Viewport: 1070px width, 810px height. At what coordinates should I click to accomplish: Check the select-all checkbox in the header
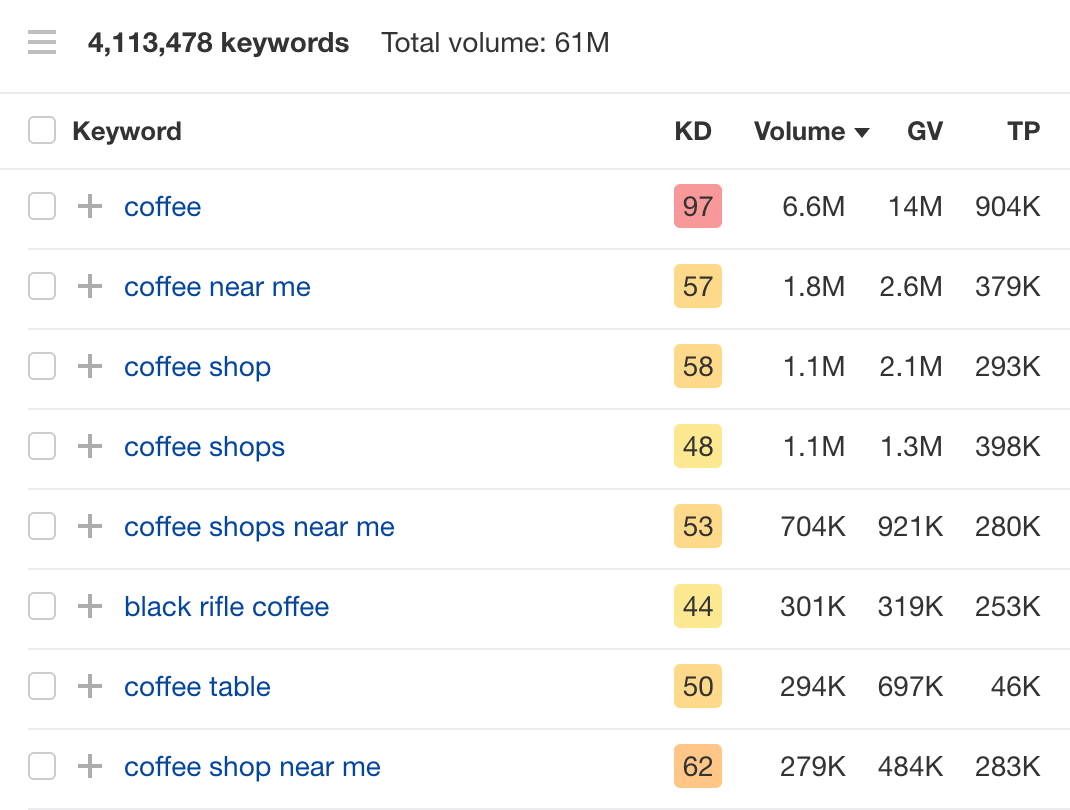(41, 130)
